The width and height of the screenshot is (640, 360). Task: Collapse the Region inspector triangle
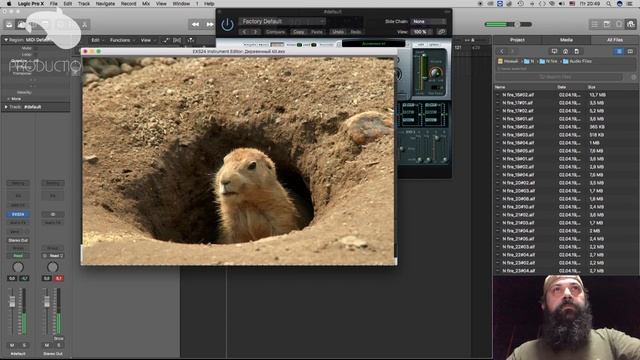point(6,40)
